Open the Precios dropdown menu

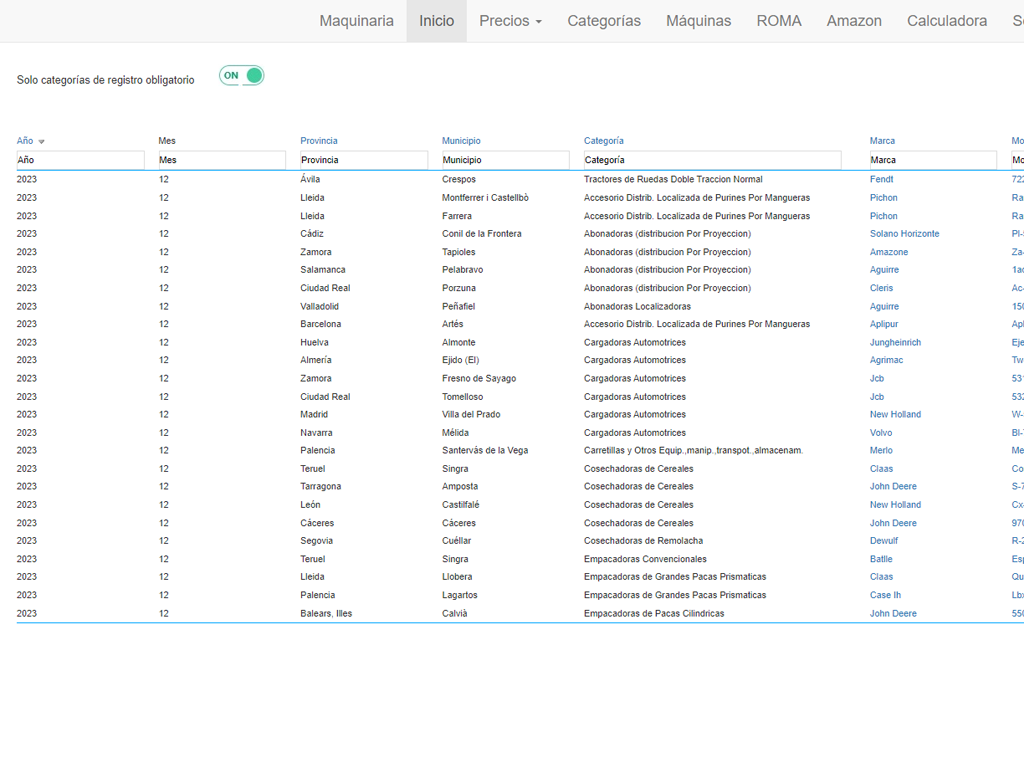[x=511, y=21]
